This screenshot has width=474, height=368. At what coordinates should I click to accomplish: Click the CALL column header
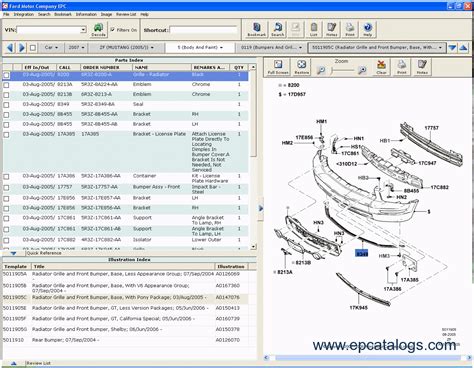tap(68, 67)
